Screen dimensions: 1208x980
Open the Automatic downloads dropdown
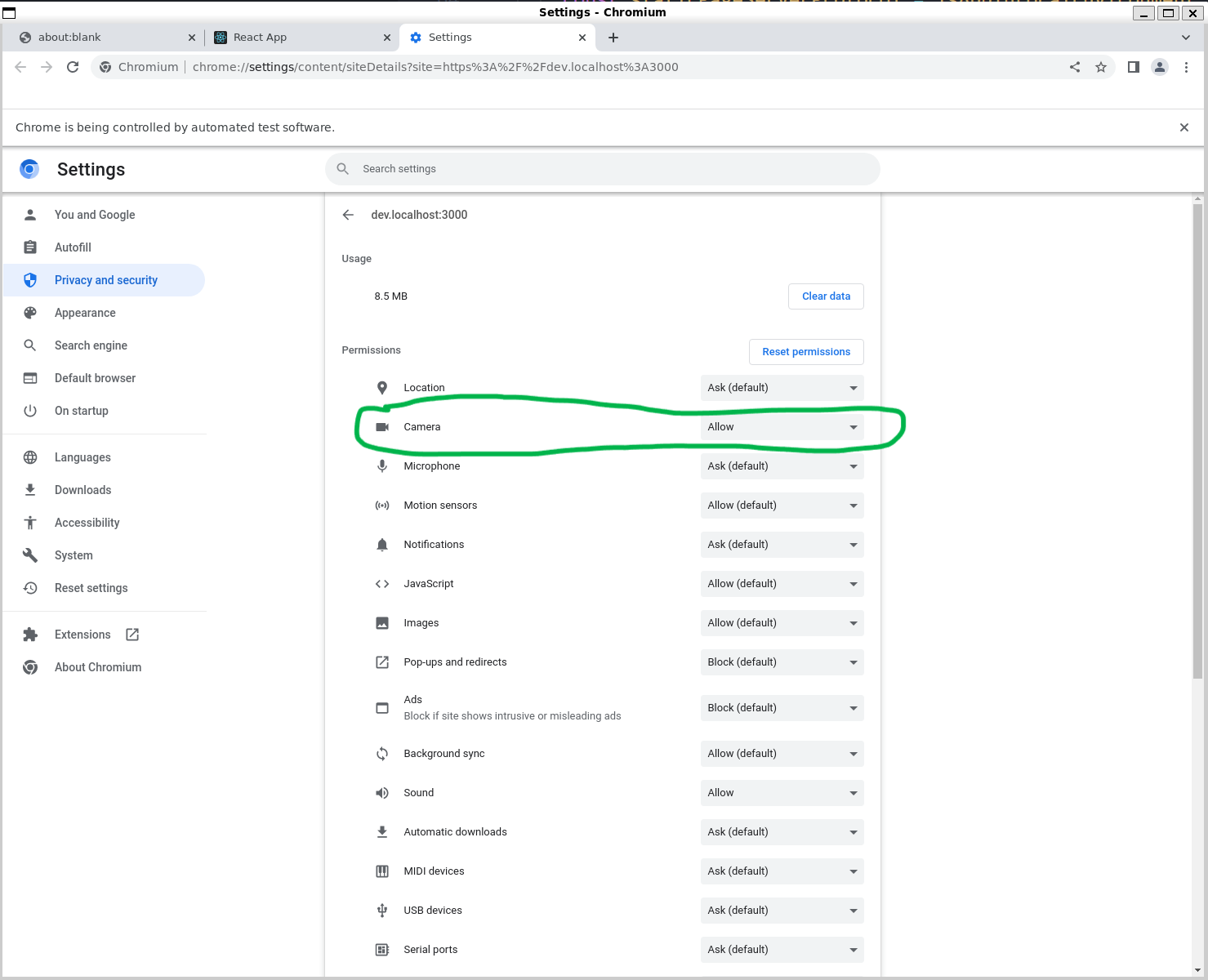782,832
